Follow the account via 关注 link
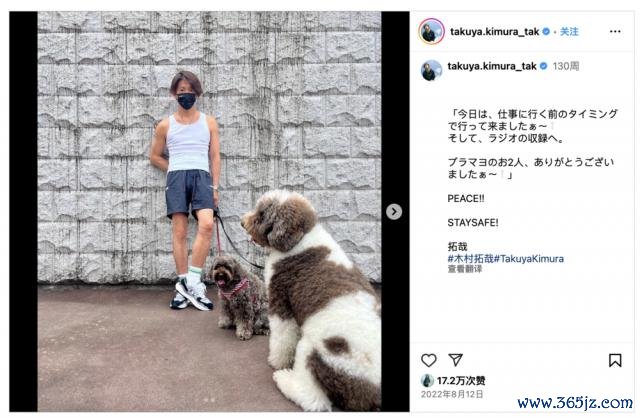The height and width of the screenshot is (418, 640). coord(569,31)
